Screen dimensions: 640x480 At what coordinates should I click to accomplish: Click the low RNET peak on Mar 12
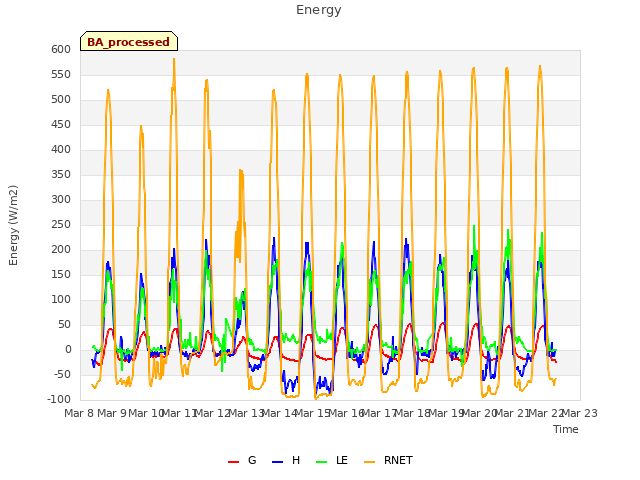click(x=241, y=170)
